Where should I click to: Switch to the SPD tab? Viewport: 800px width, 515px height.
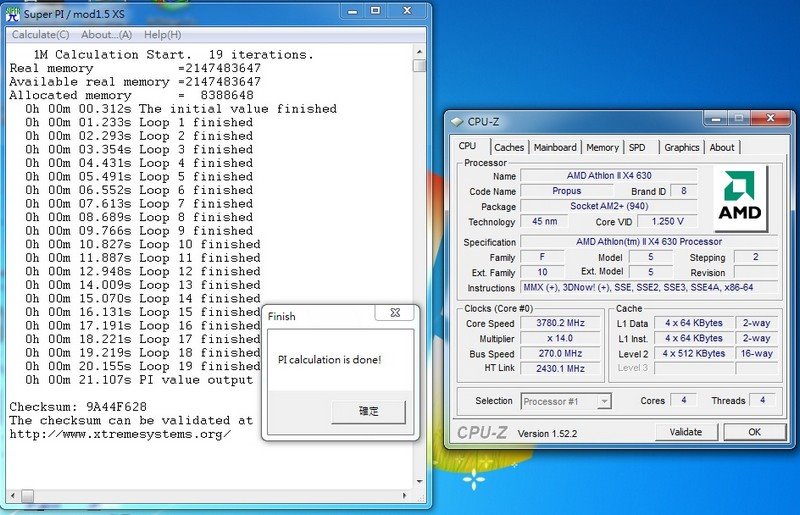point(637,148)
